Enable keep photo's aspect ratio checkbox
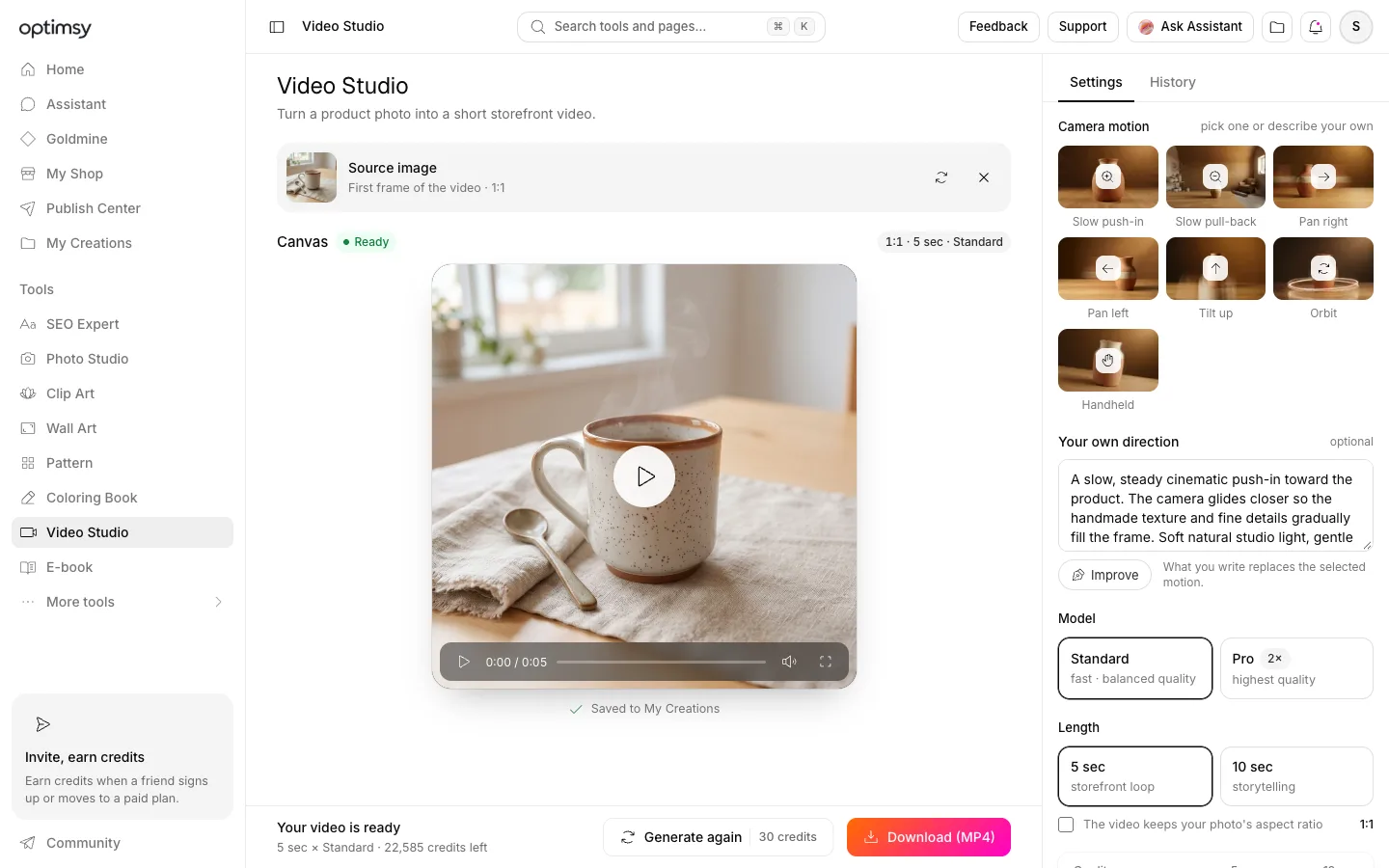This screenshot has width=1389, height=868. (x=1066, y=825)
